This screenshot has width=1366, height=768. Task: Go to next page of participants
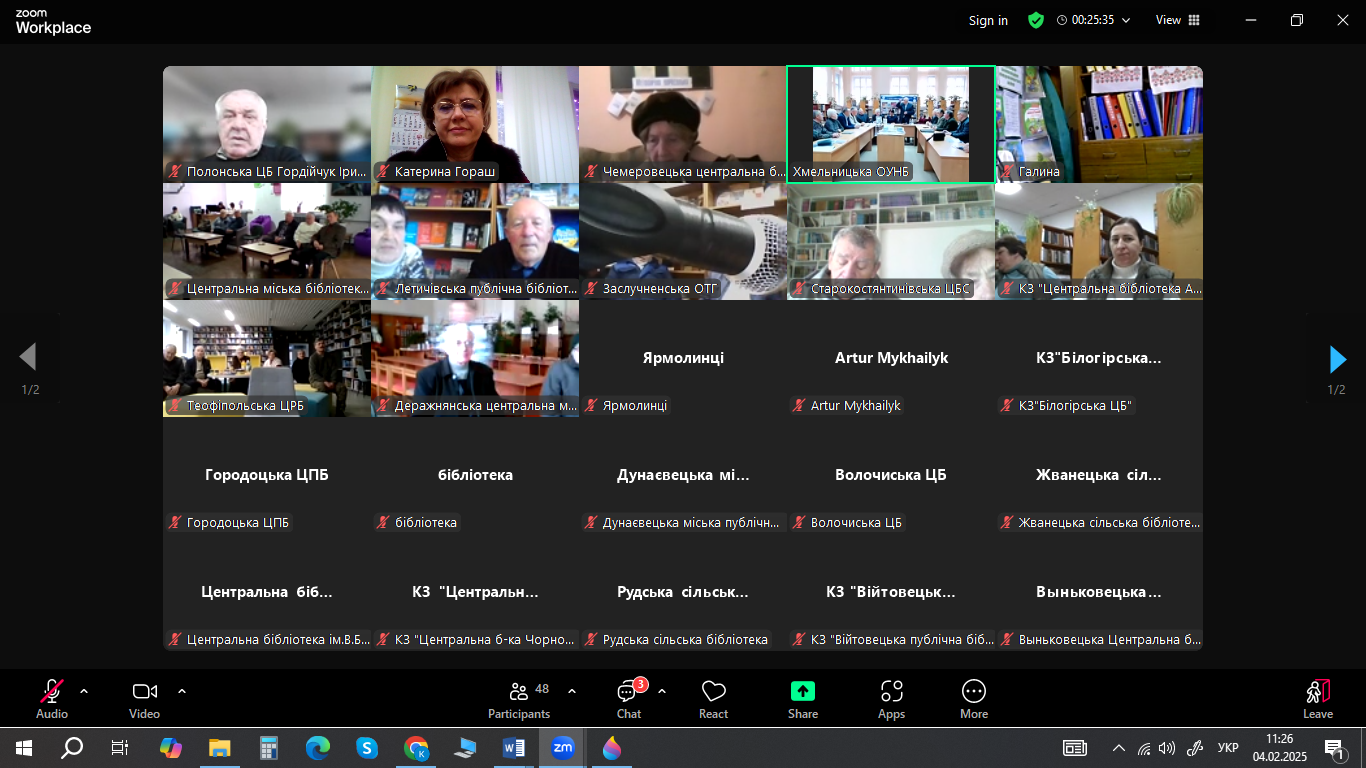pyautogui.click(x=1337, y=359)
